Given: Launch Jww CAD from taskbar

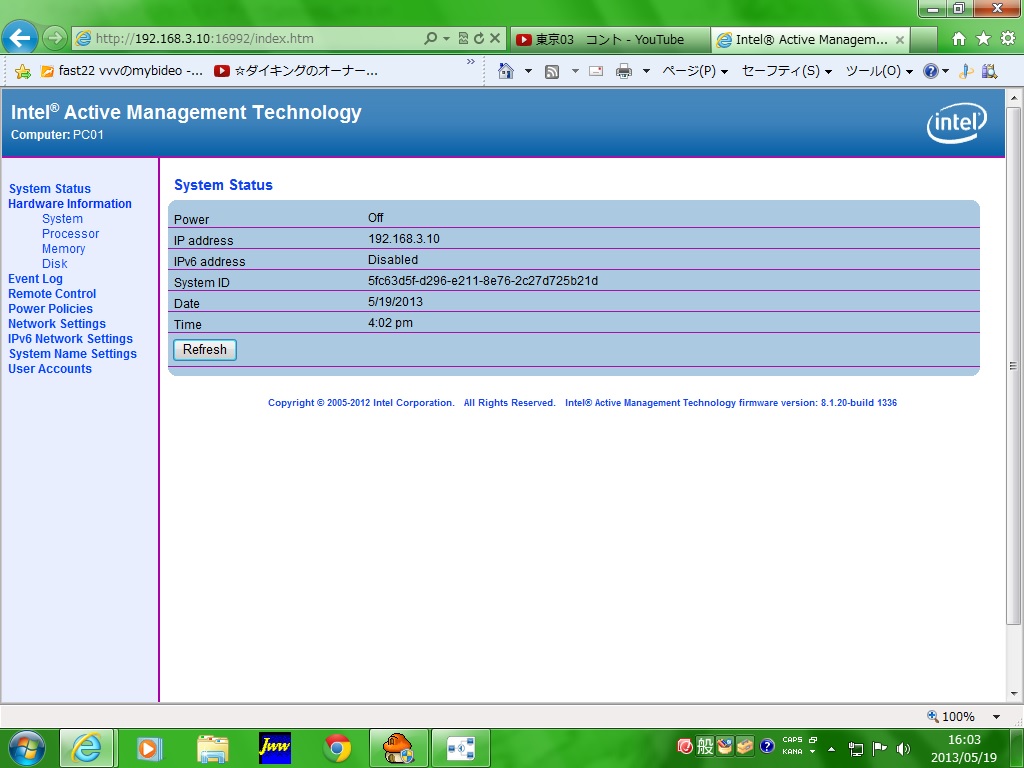Looking at the screenshot, I should click(x=274, y=748).
